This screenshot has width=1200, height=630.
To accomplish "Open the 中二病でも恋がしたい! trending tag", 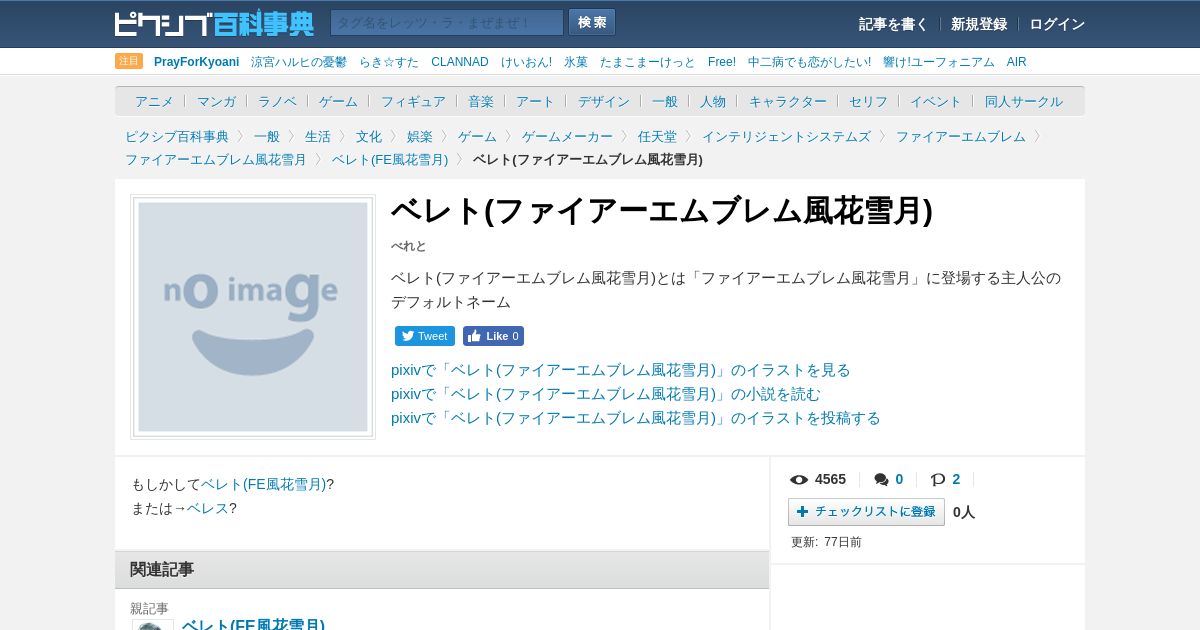I will coord(809,62).
